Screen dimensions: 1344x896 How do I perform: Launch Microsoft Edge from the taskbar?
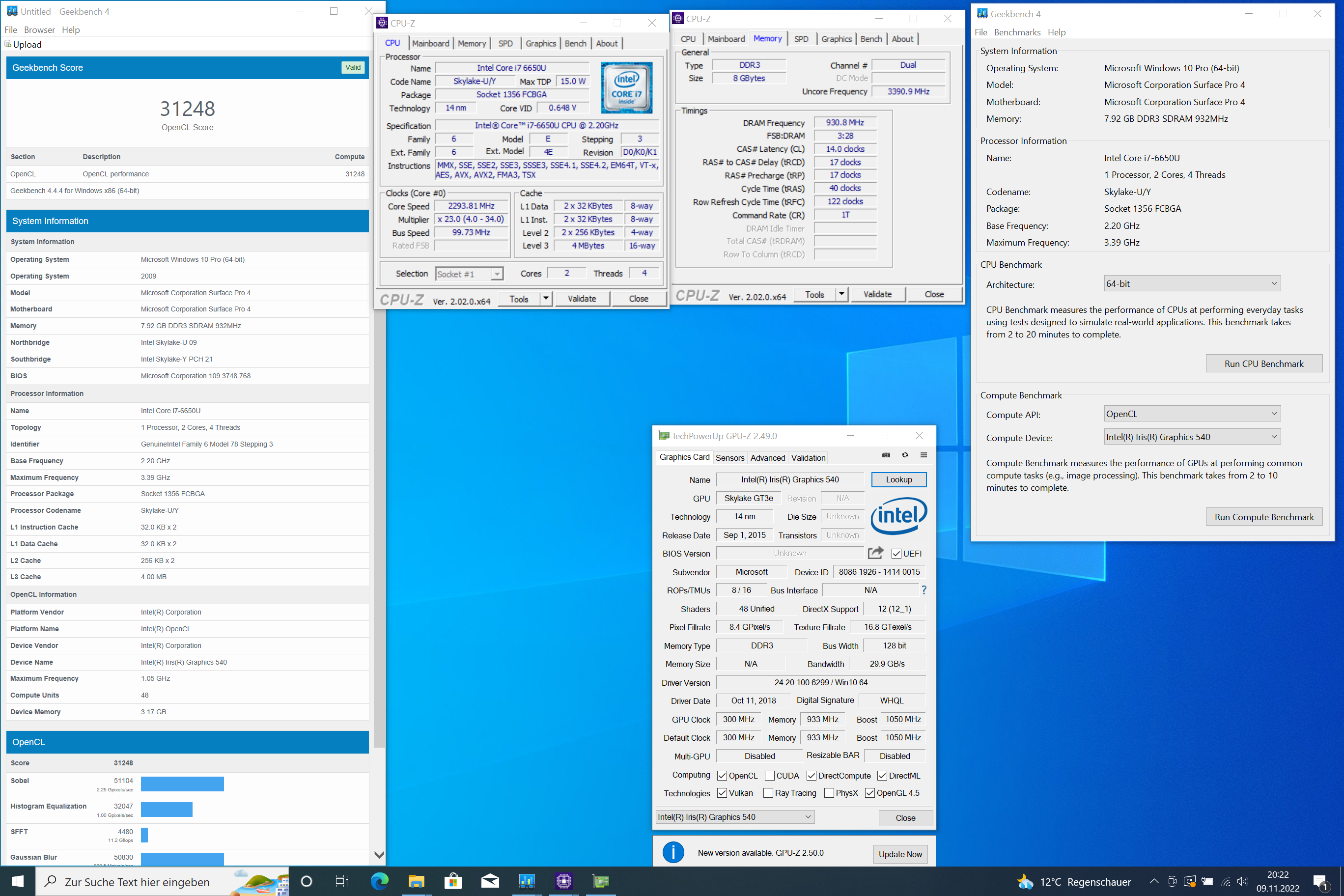tap(379, 881)
